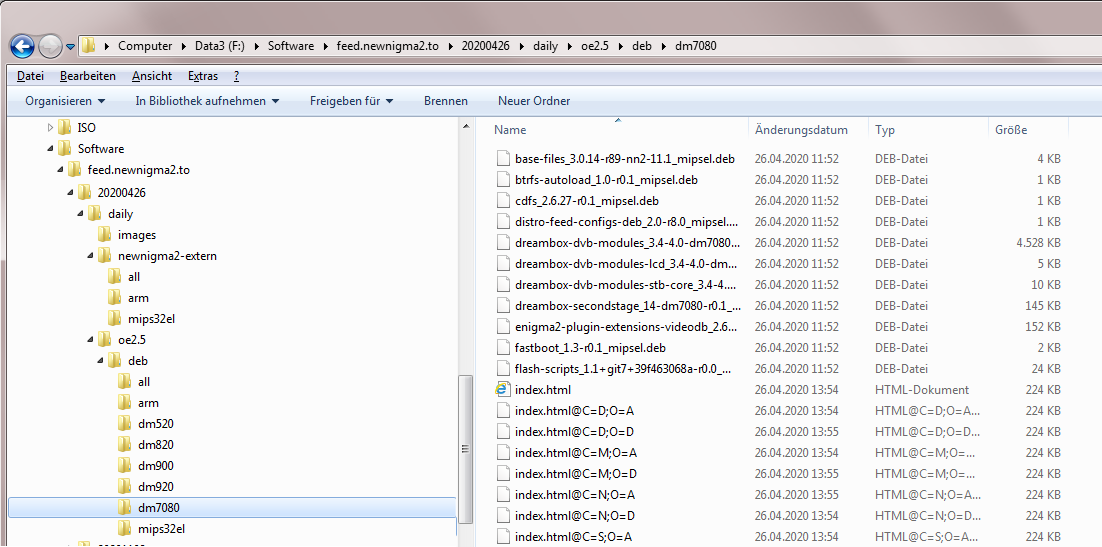Open recent locations dropdown next to Forward
Screen dimensions: 1102x547
70,46
